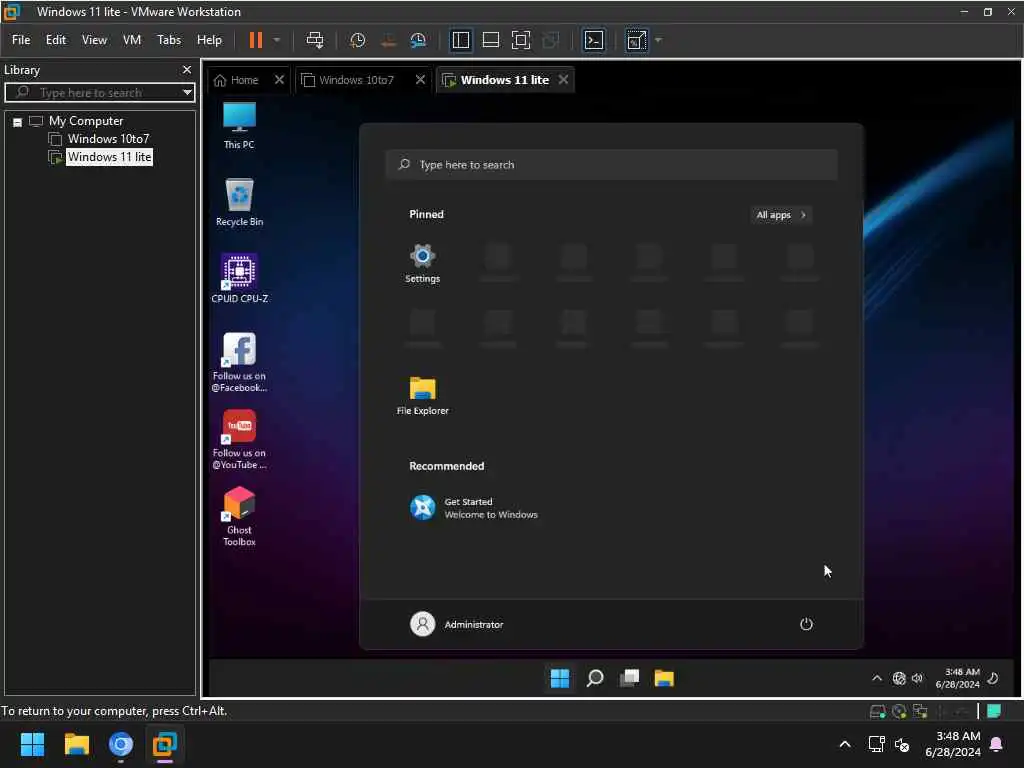
Task: Open the Follow us on Facebook shortcut
Action: pyautogui.click(x=239, y=362)
